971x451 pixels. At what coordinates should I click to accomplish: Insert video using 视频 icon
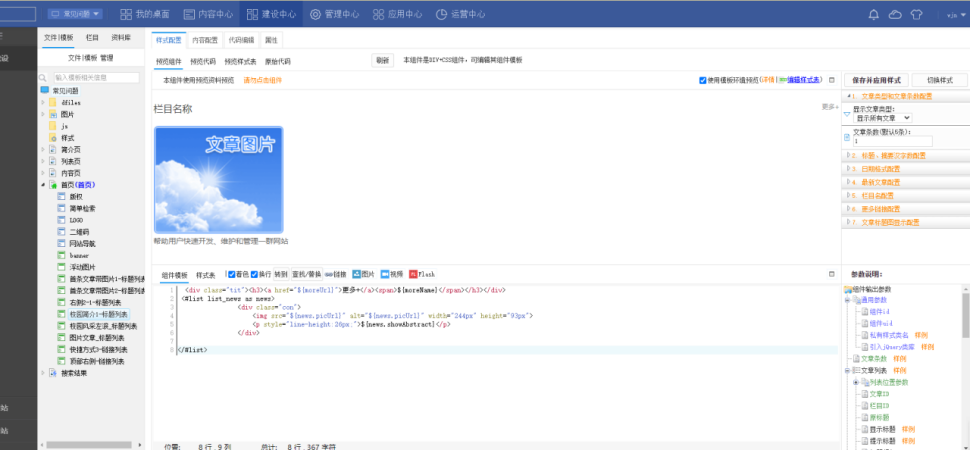click(x=392, y=274)
